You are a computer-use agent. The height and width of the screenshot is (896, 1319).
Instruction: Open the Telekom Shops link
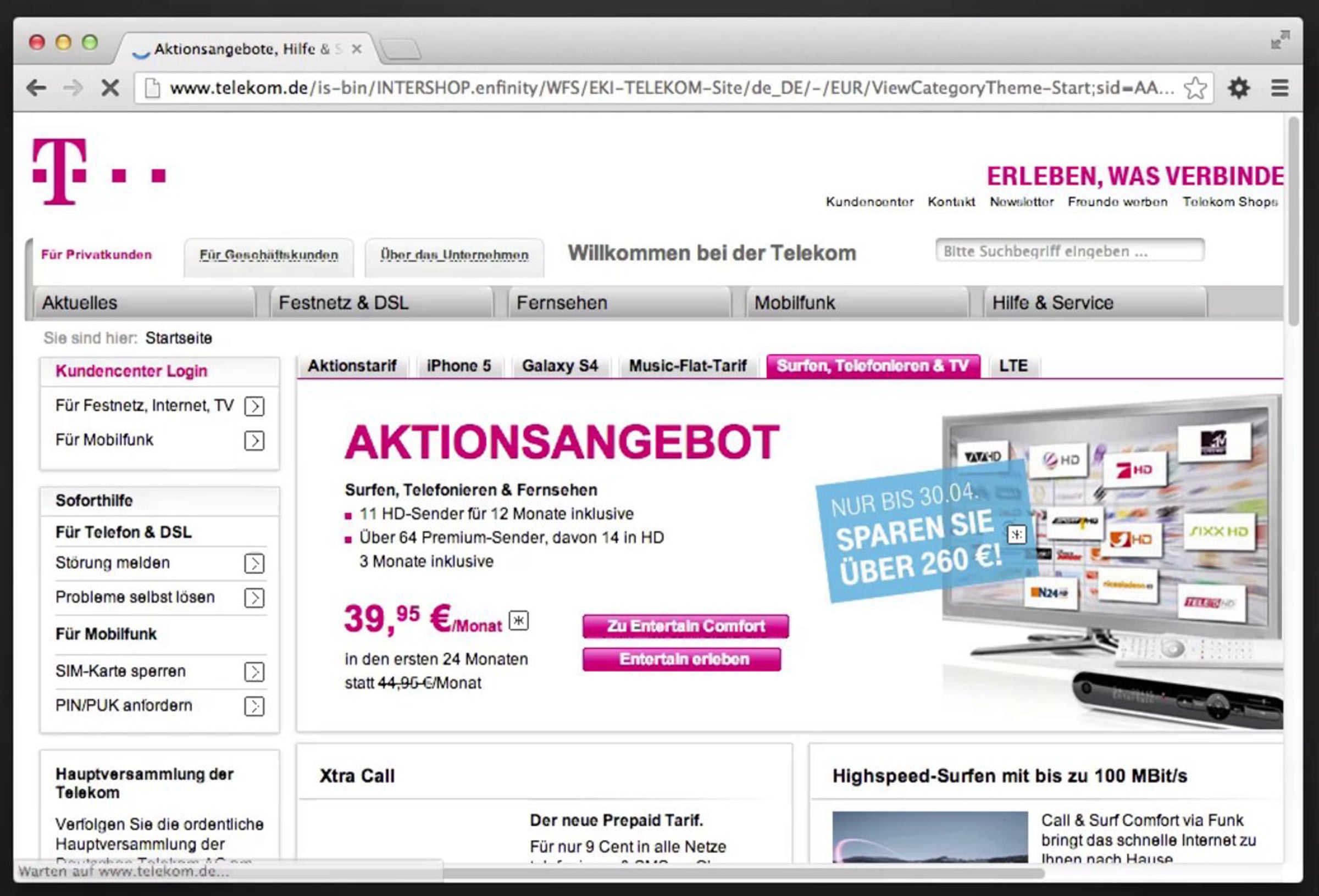click(x=1230, y=202)
